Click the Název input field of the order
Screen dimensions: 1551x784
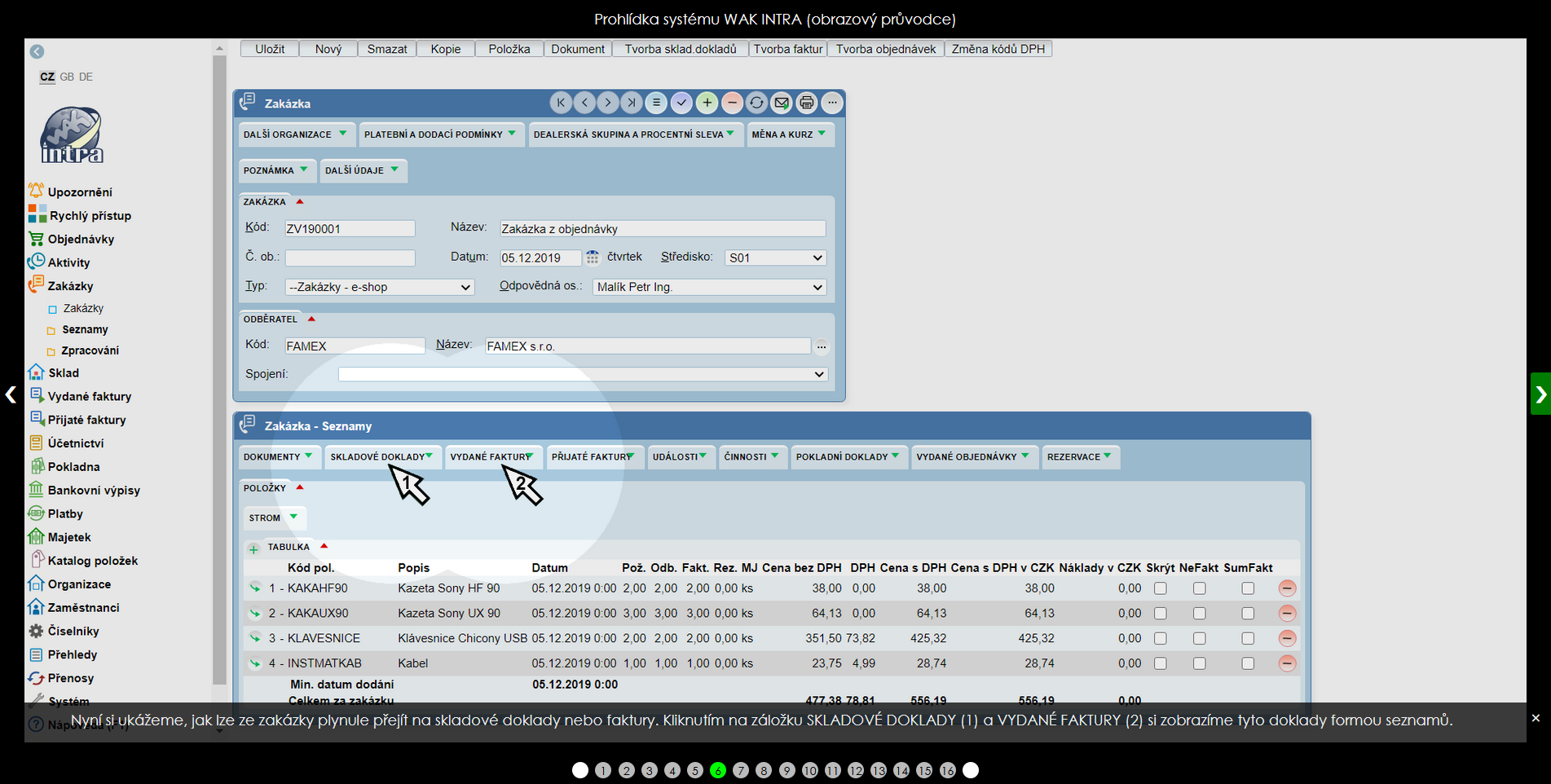(x=662, y=229)
